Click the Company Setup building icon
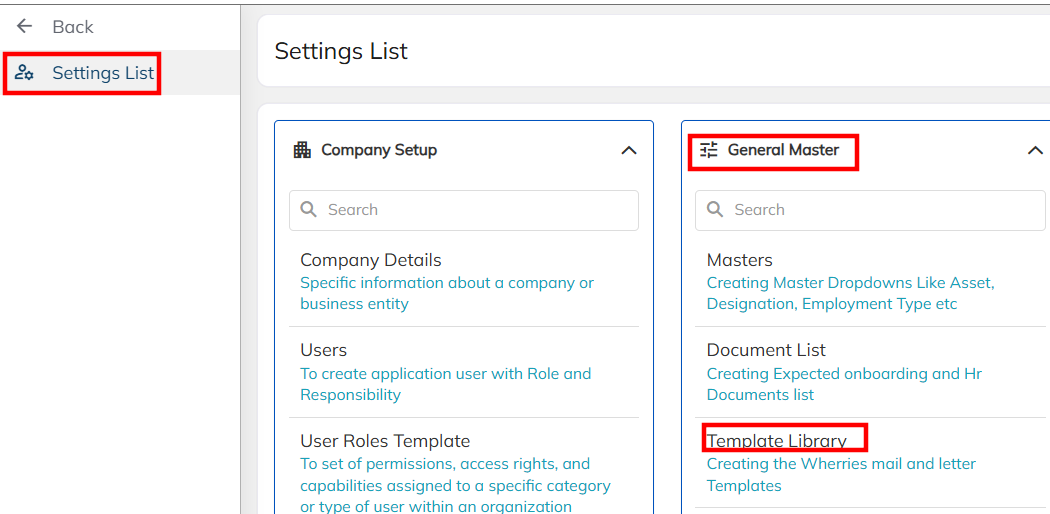The height and width of the screenshot is (514, 1050). 302,150
